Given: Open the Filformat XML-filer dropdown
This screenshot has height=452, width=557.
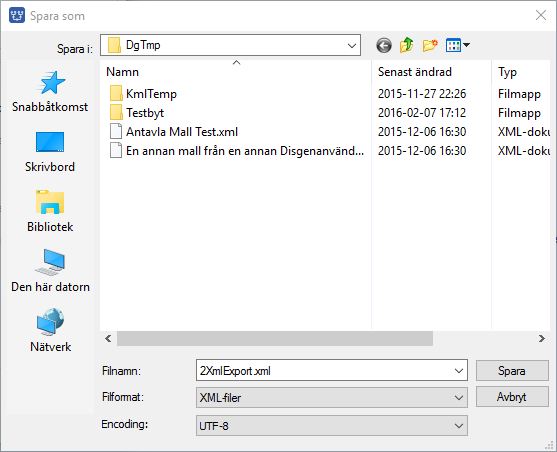Looking at the screenshot, I should tap(332, 397).
